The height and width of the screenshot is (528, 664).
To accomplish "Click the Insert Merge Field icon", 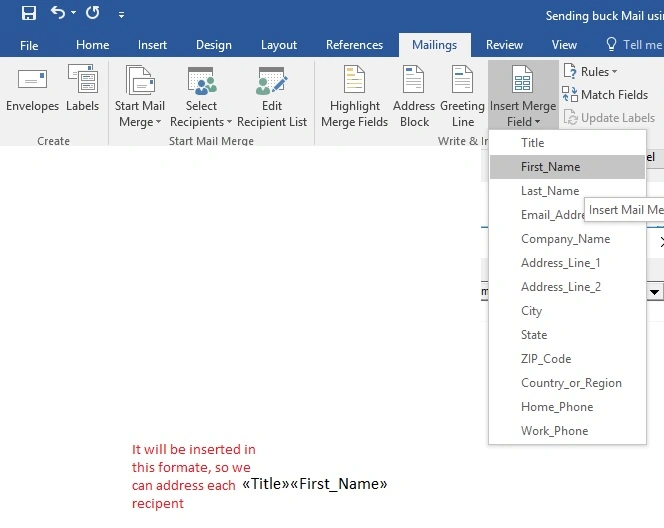I will (x=523, y=79).
